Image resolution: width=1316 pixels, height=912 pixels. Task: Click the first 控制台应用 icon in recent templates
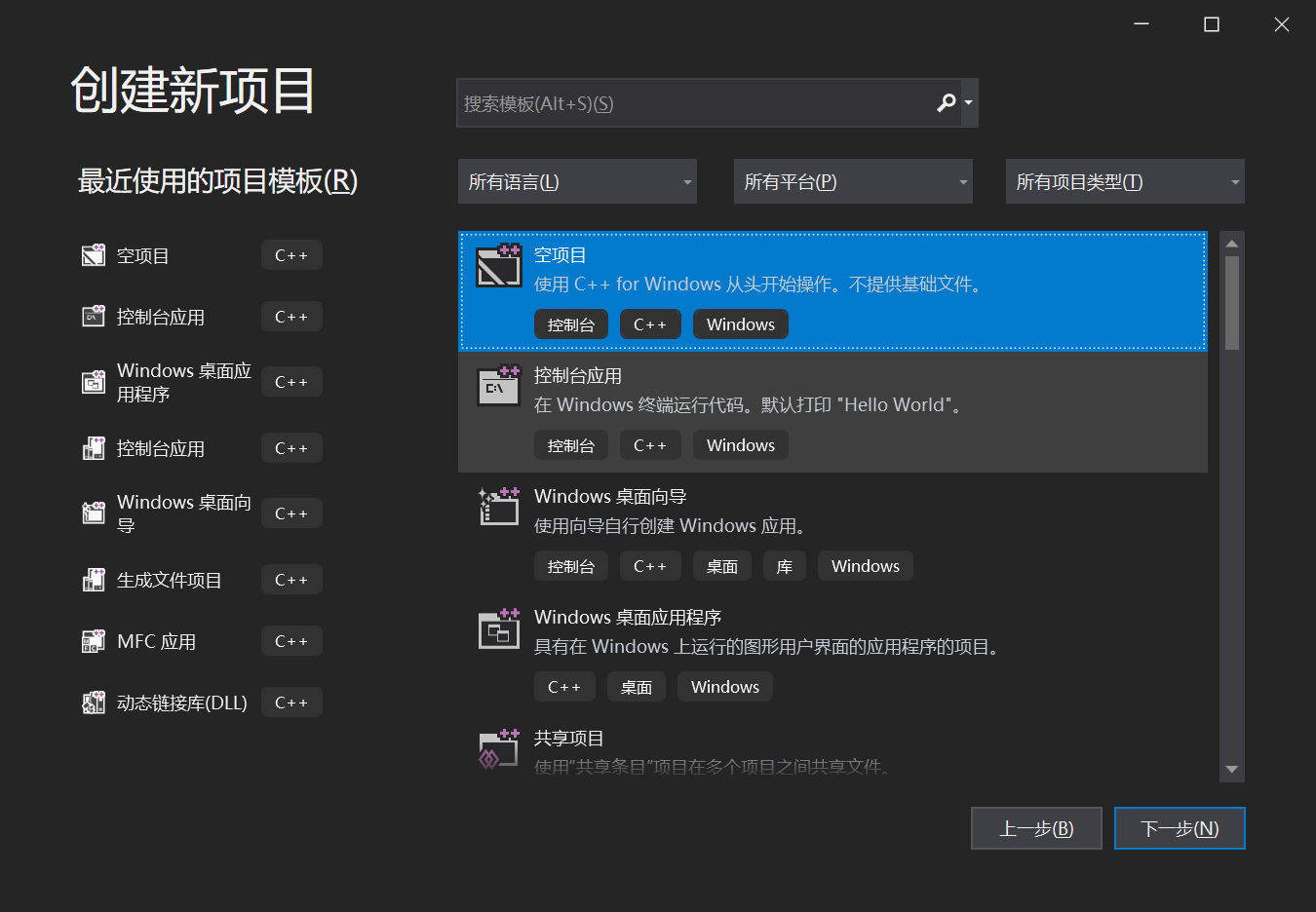[94, 316]
